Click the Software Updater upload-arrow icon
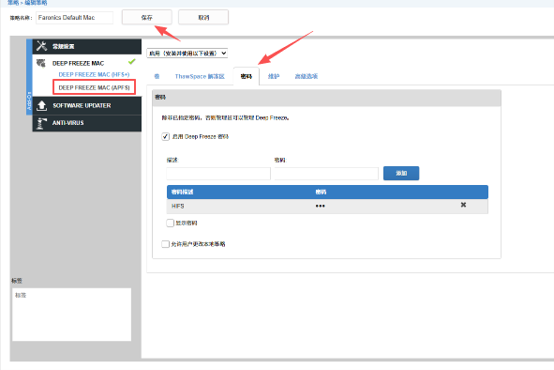 coord(42,105)
